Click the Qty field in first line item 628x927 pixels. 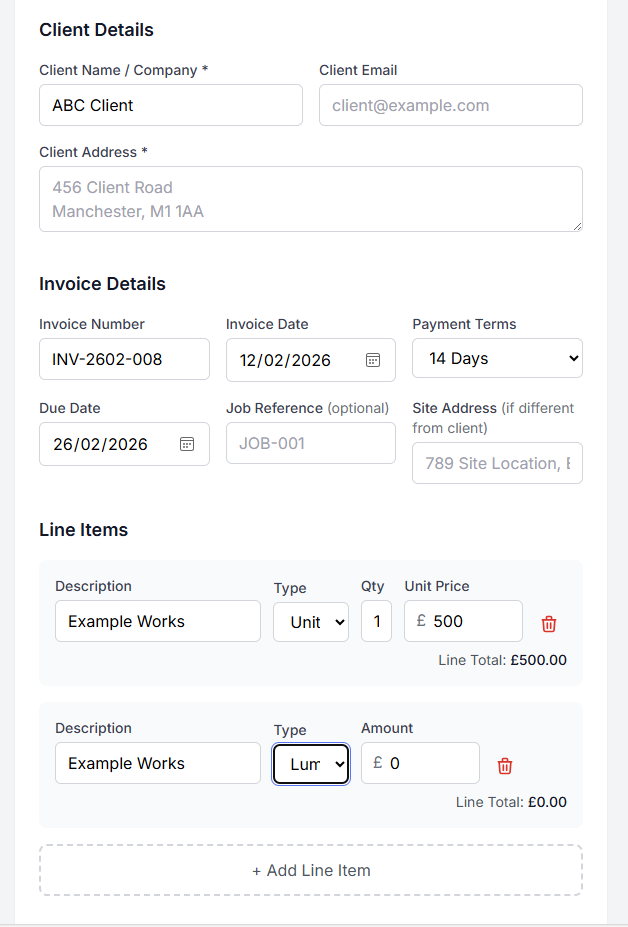376,621
